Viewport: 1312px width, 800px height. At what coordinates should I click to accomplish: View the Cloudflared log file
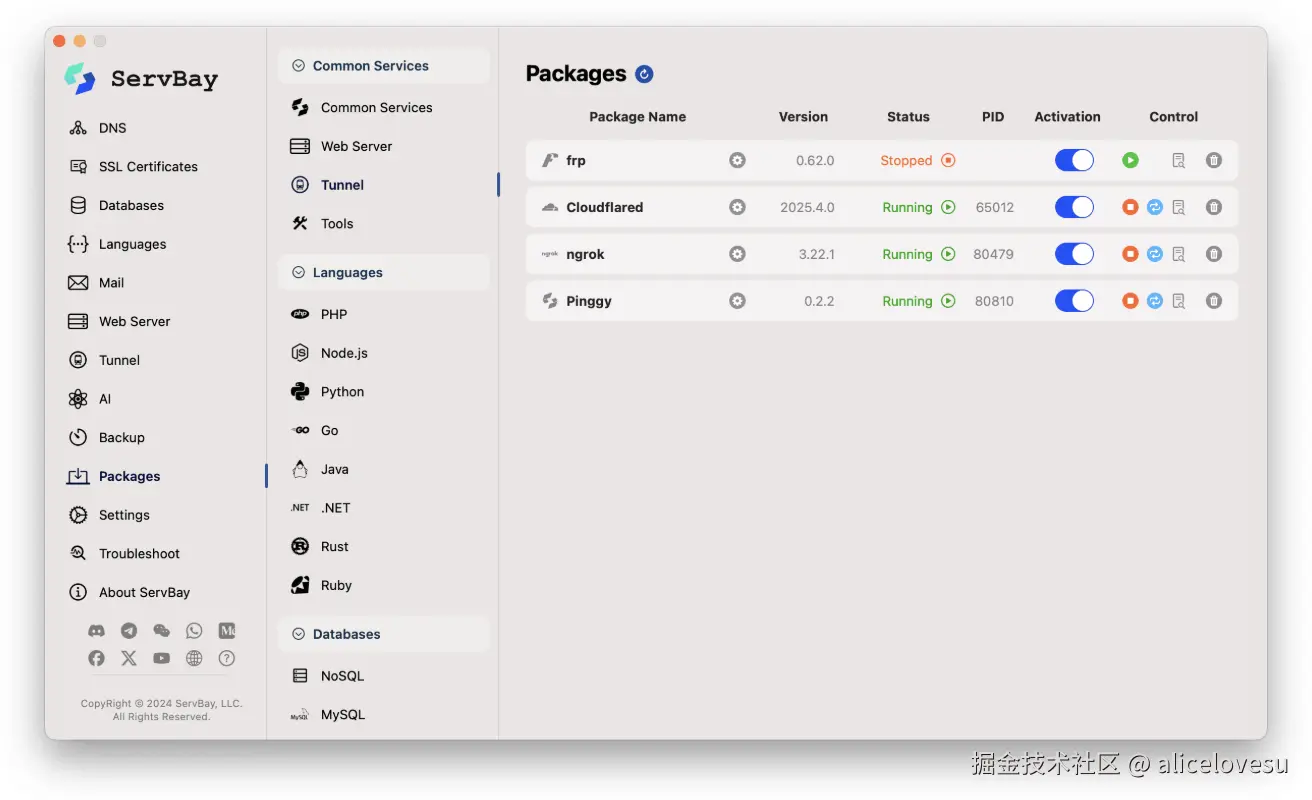(1179, 207)
